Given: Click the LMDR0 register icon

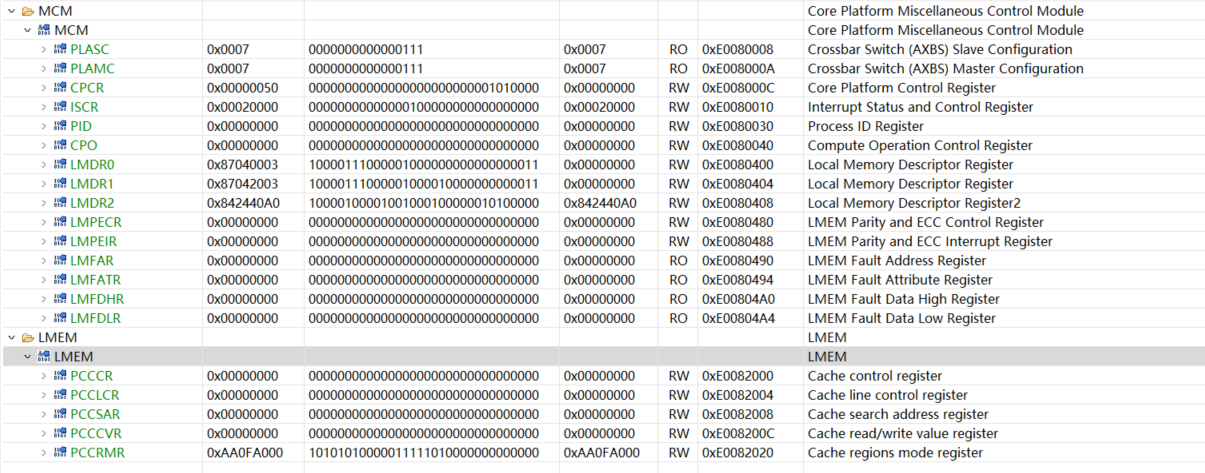Looking at the screenshot, I should coord(60,165).
